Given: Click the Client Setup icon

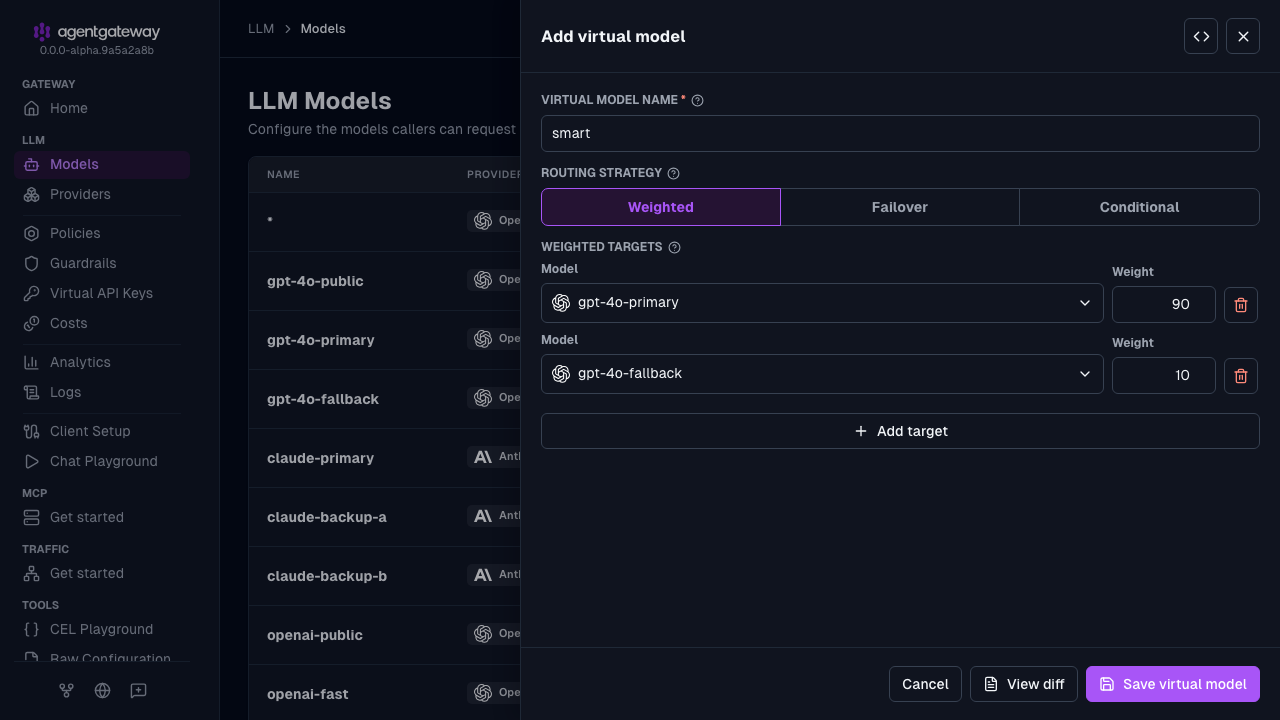Looking at the screenshot, I should coord(31,431).
